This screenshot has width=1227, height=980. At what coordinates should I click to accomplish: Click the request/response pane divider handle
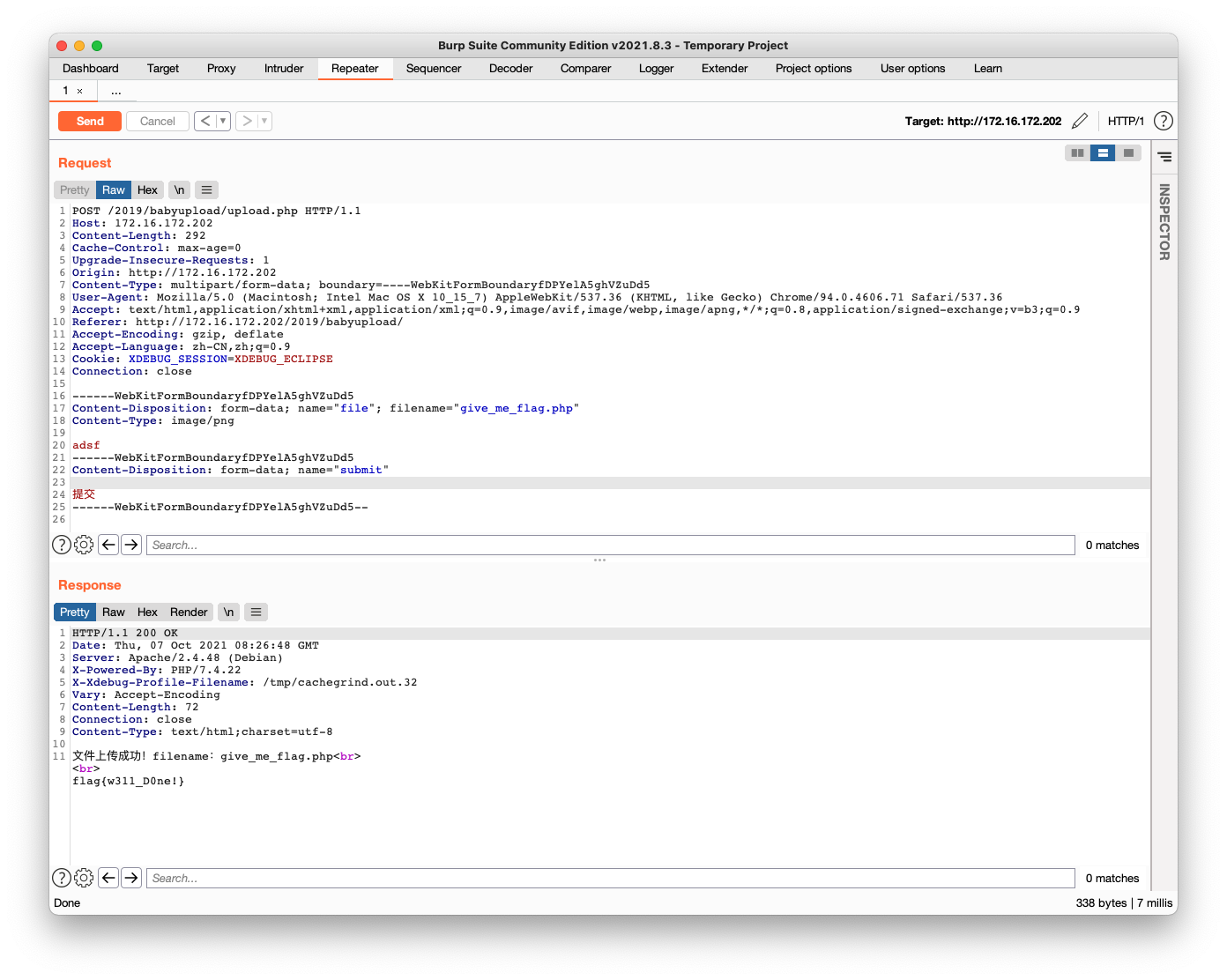[x=599, y=561]
